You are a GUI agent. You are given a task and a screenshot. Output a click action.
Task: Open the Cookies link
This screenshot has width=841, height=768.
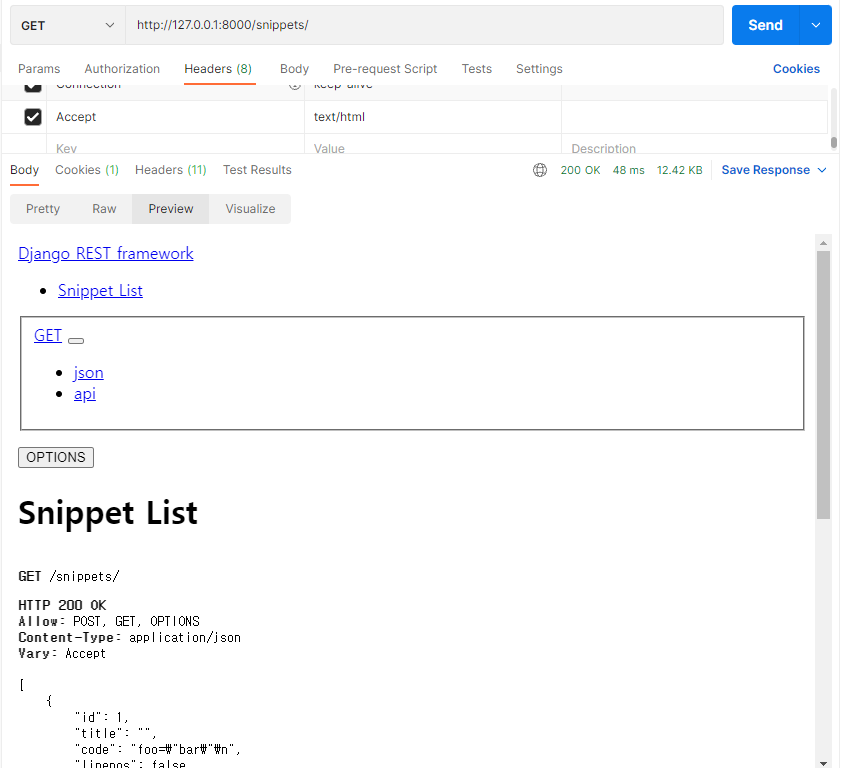pos(796,69)
